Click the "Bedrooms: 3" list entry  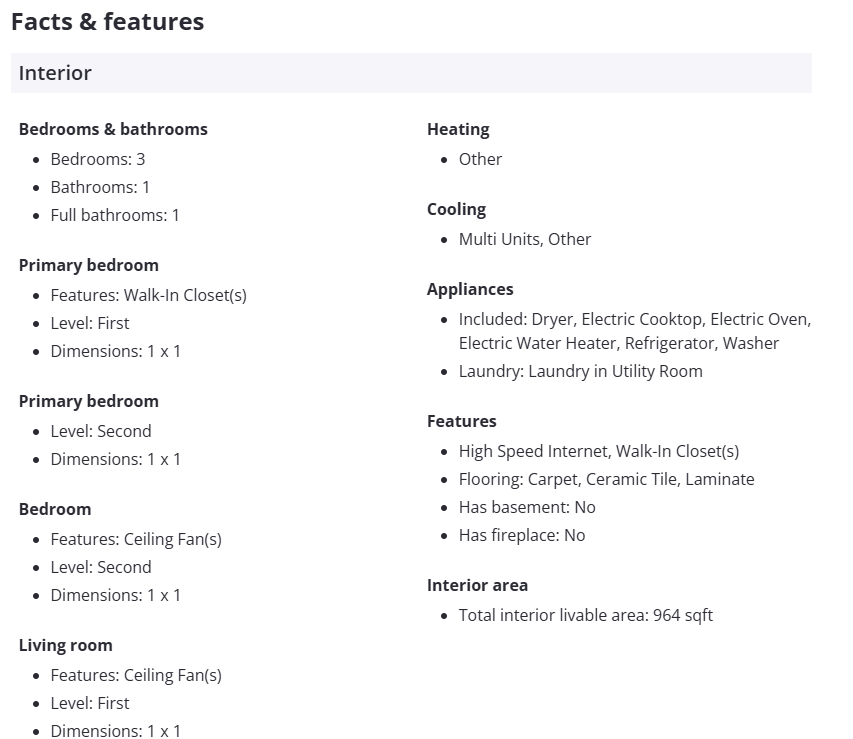[98, 159]
